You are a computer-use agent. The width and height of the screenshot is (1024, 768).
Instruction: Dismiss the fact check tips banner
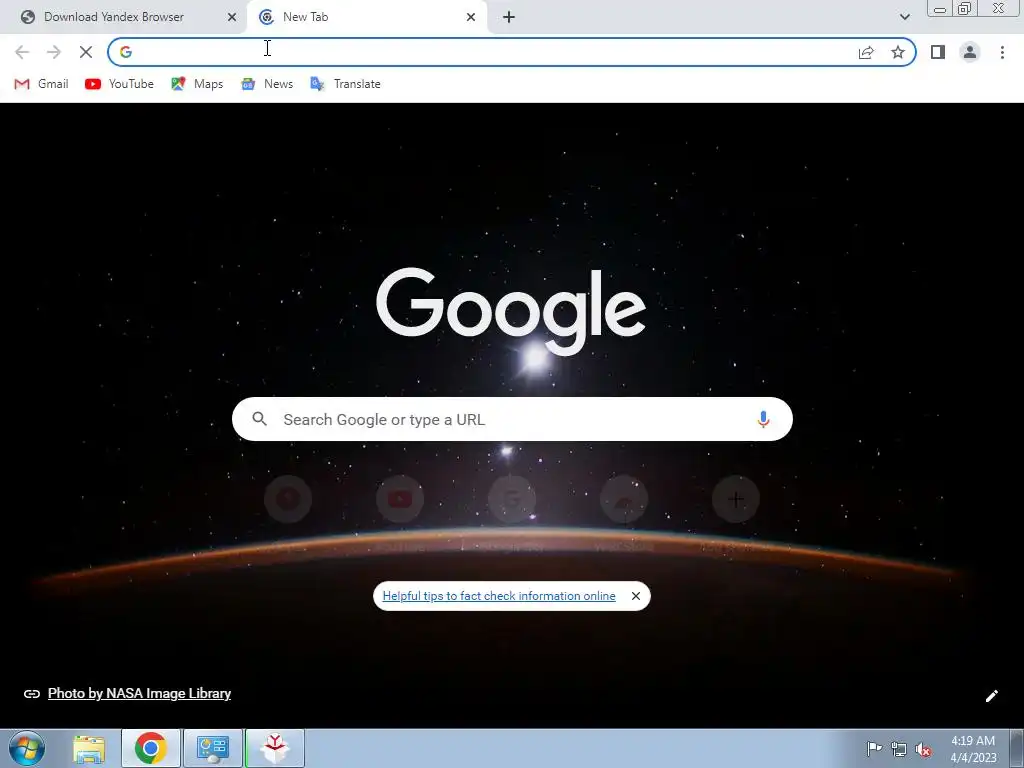[x=635, y=596]
